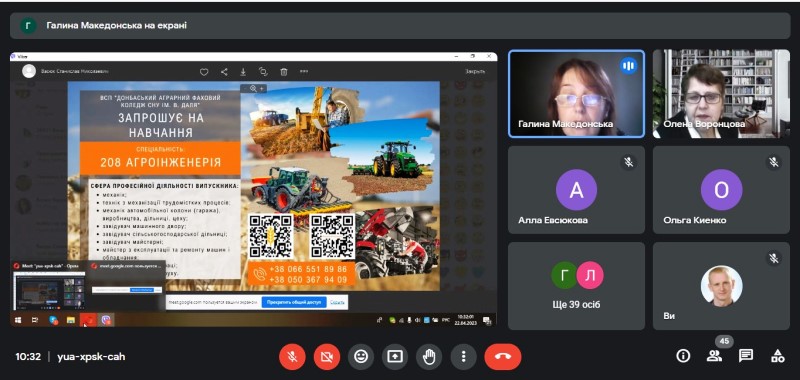Click the 'Скрыть' link in sharing bar
800x380 pixels.
pos(337,302)
